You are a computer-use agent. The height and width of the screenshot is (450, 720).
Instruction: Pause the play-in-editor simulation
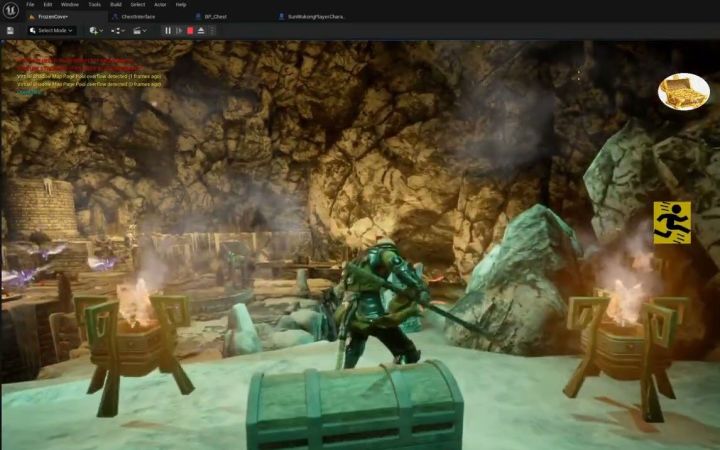(168, 31)
